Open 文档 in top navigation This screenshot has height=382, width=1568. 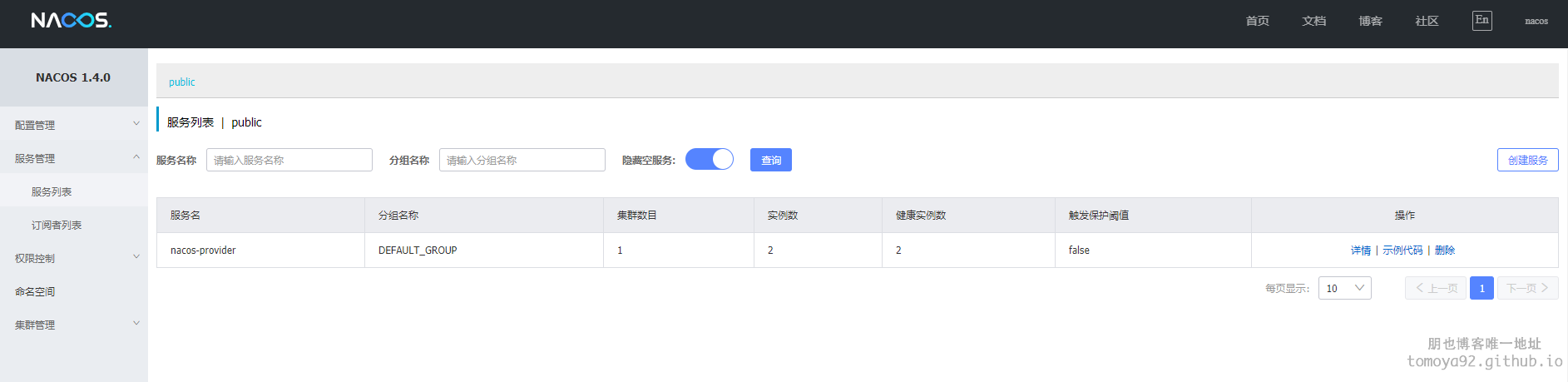click(x=1313, y=21)
